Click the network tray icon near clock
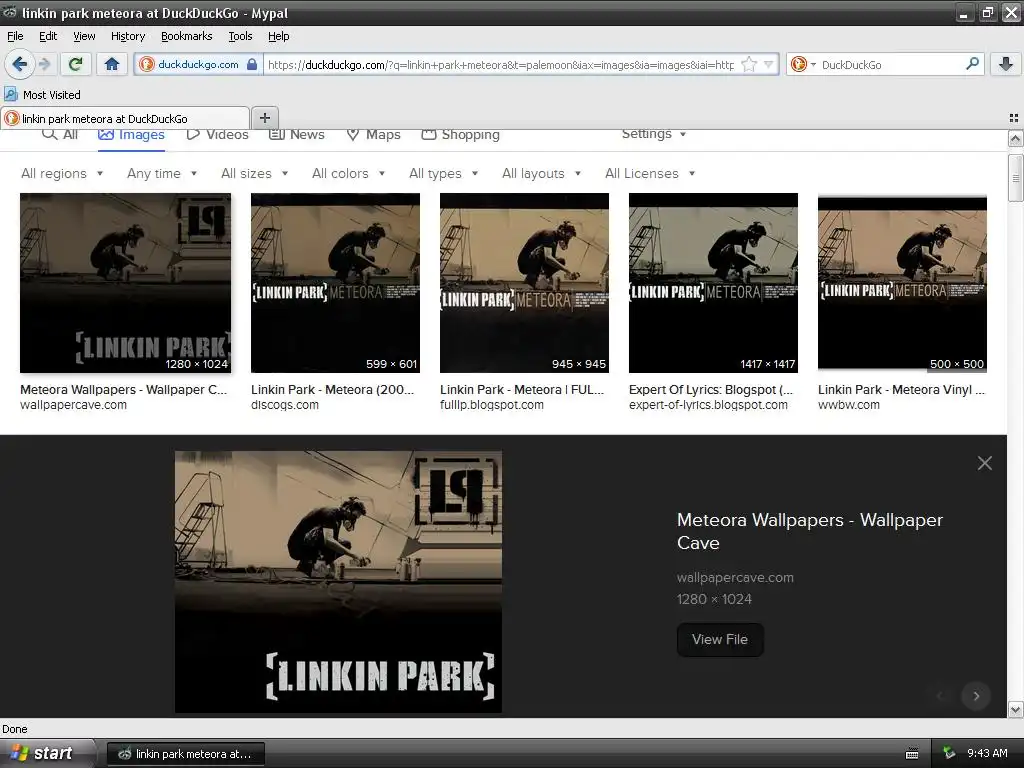Screen dimensions: 1024x768 tap(949, 753)
